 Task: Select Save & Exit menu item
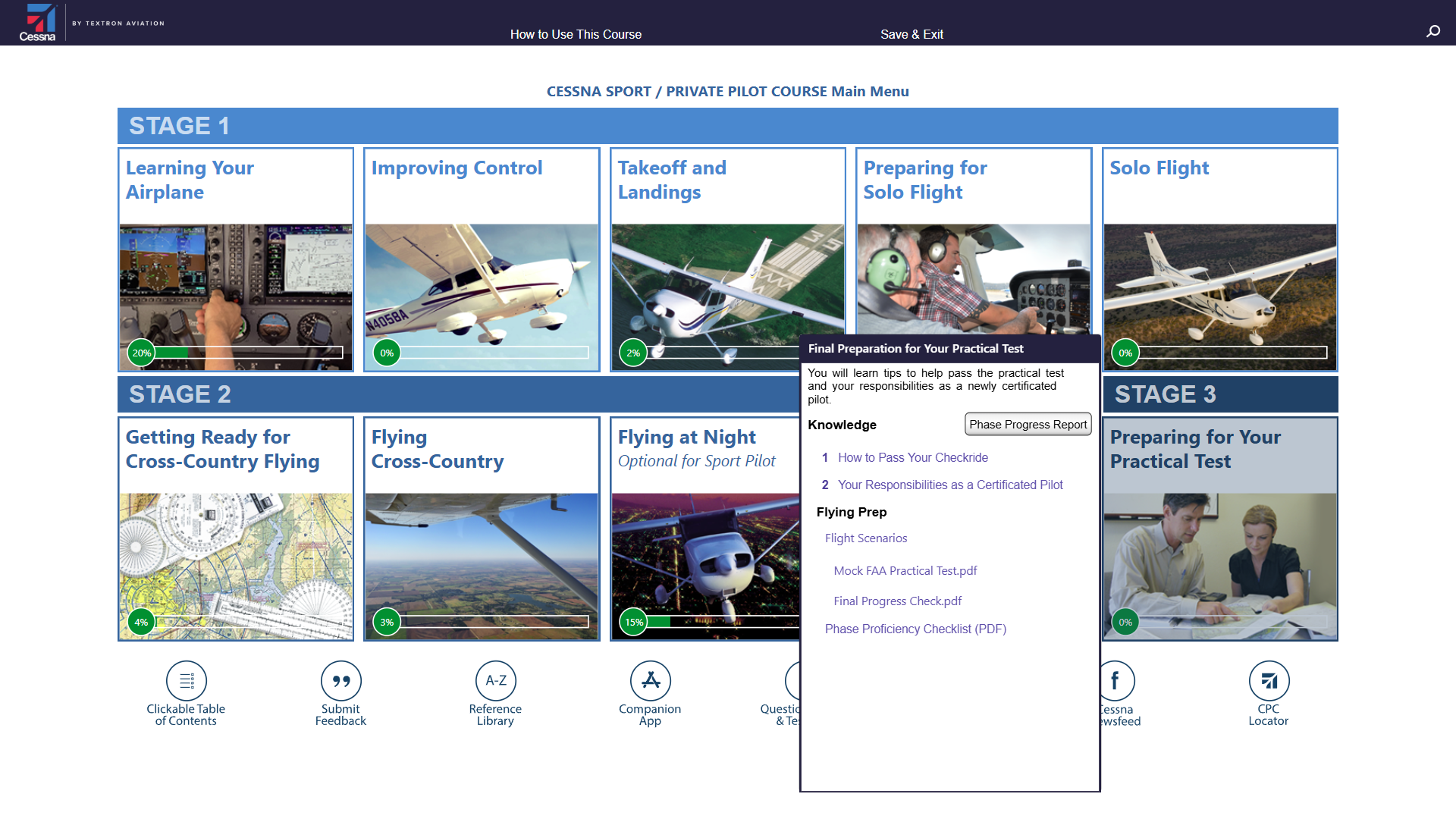912,34
